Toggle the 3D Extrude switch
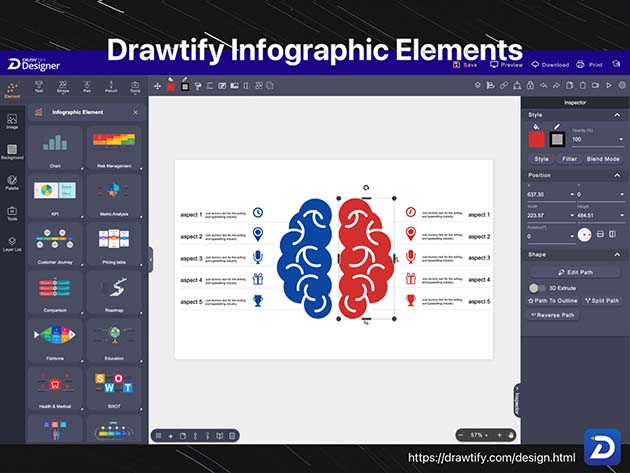The image size is (630, 473). (x=537, y=288)
